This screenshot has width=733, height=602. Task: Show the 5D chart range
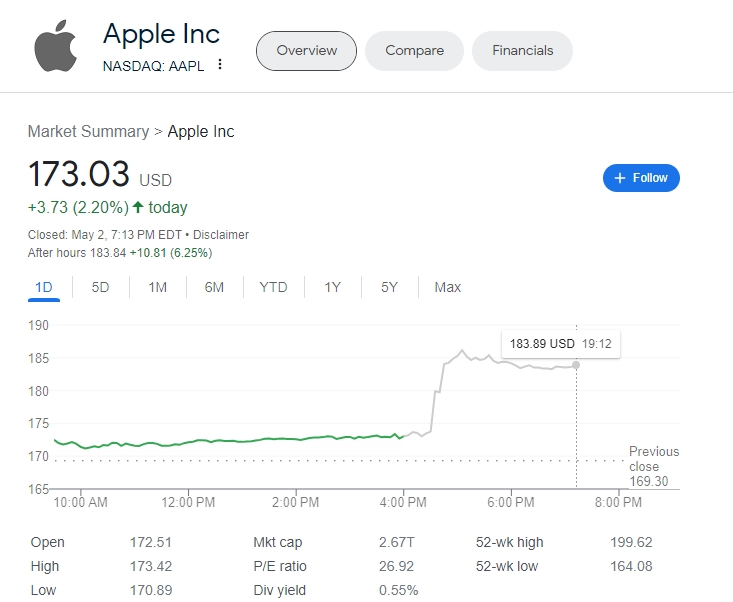(x=100, y=288)
